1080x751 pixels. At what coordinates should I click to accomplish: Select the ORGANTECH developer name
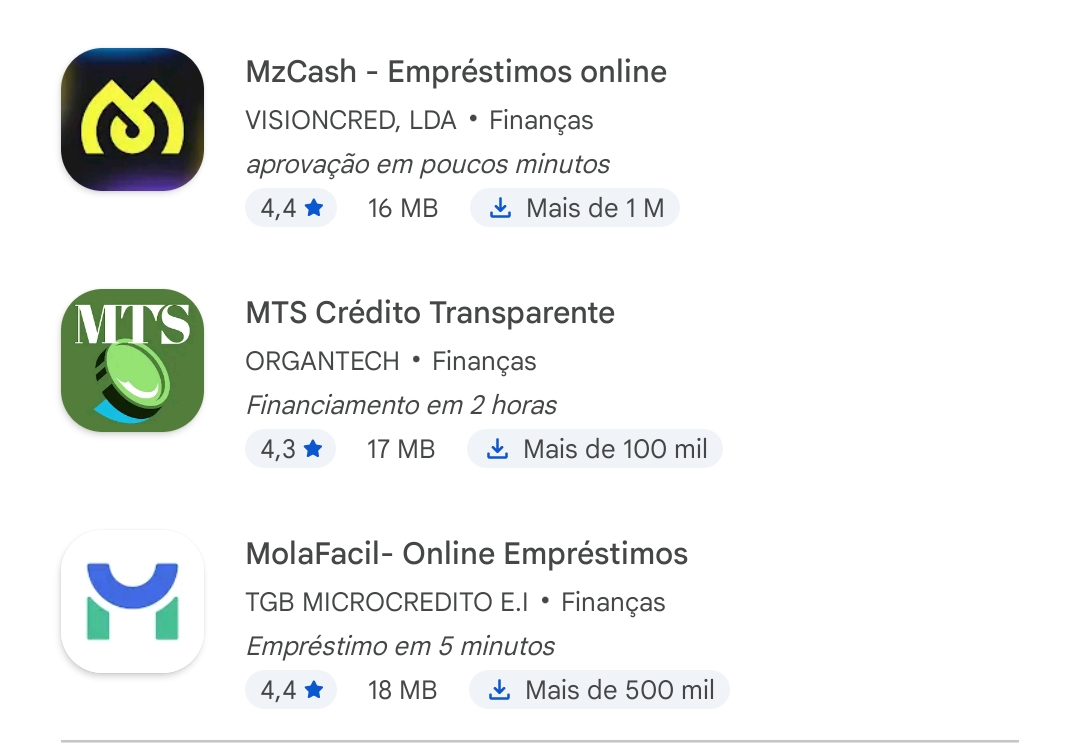[322, 362]
